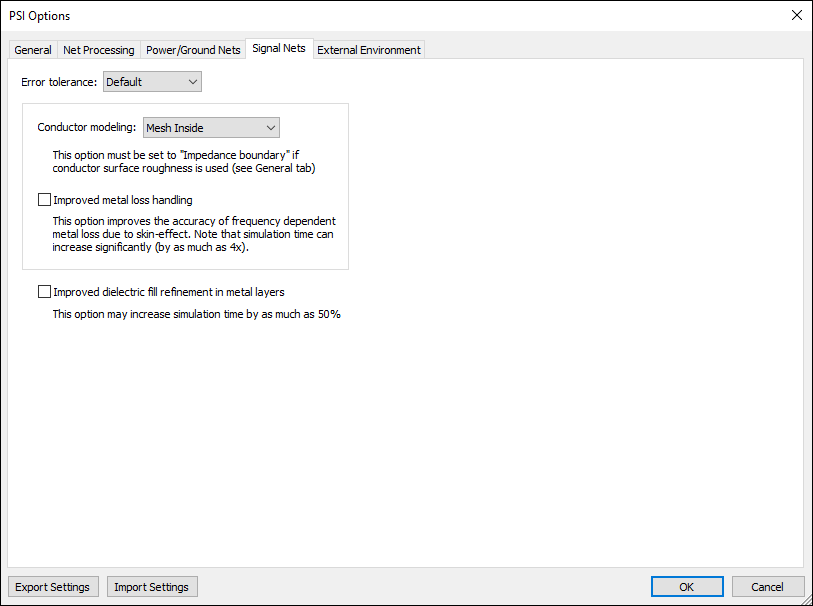Select the Power/Ground Nets tab
813x606 pixels.
click(x=193, y=50)
